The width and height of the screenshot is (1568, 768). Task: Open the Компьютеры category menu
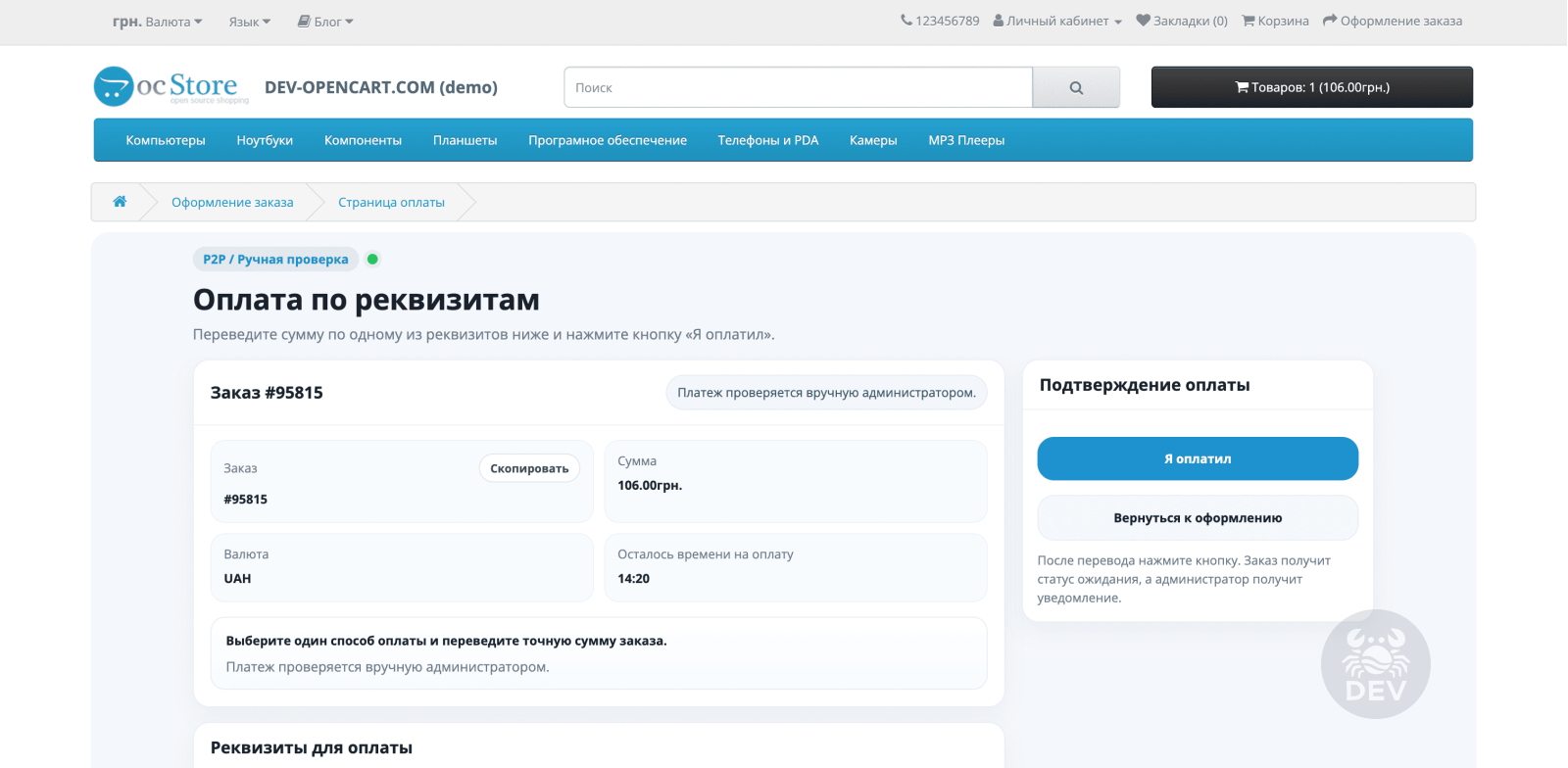pos(166,140)
